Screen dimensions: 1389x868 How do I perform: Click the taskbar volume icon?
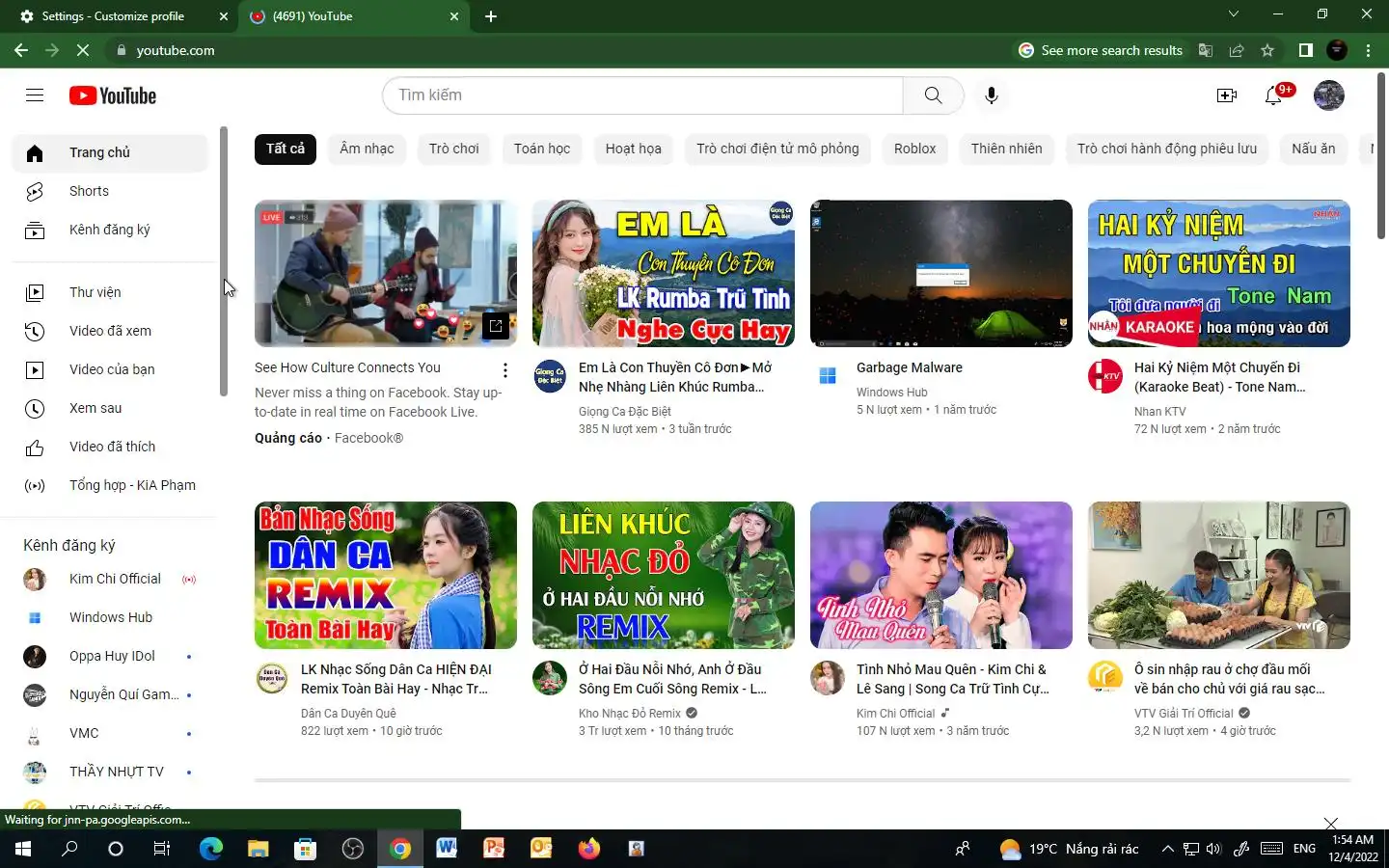[x=1213, y=849]
